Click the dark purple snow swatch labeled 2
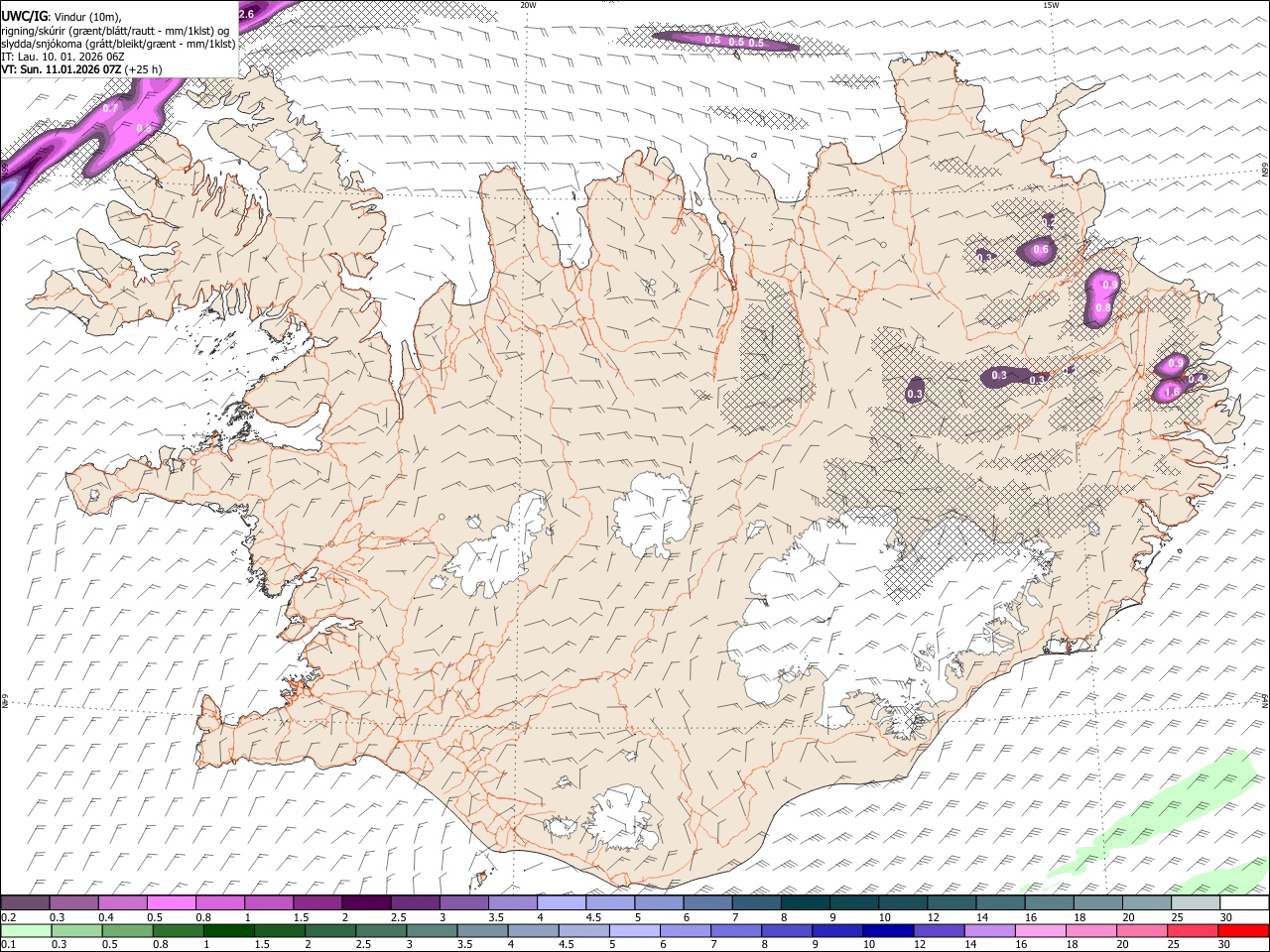This screenshot has height=952, width=1270. pos(366,902)
